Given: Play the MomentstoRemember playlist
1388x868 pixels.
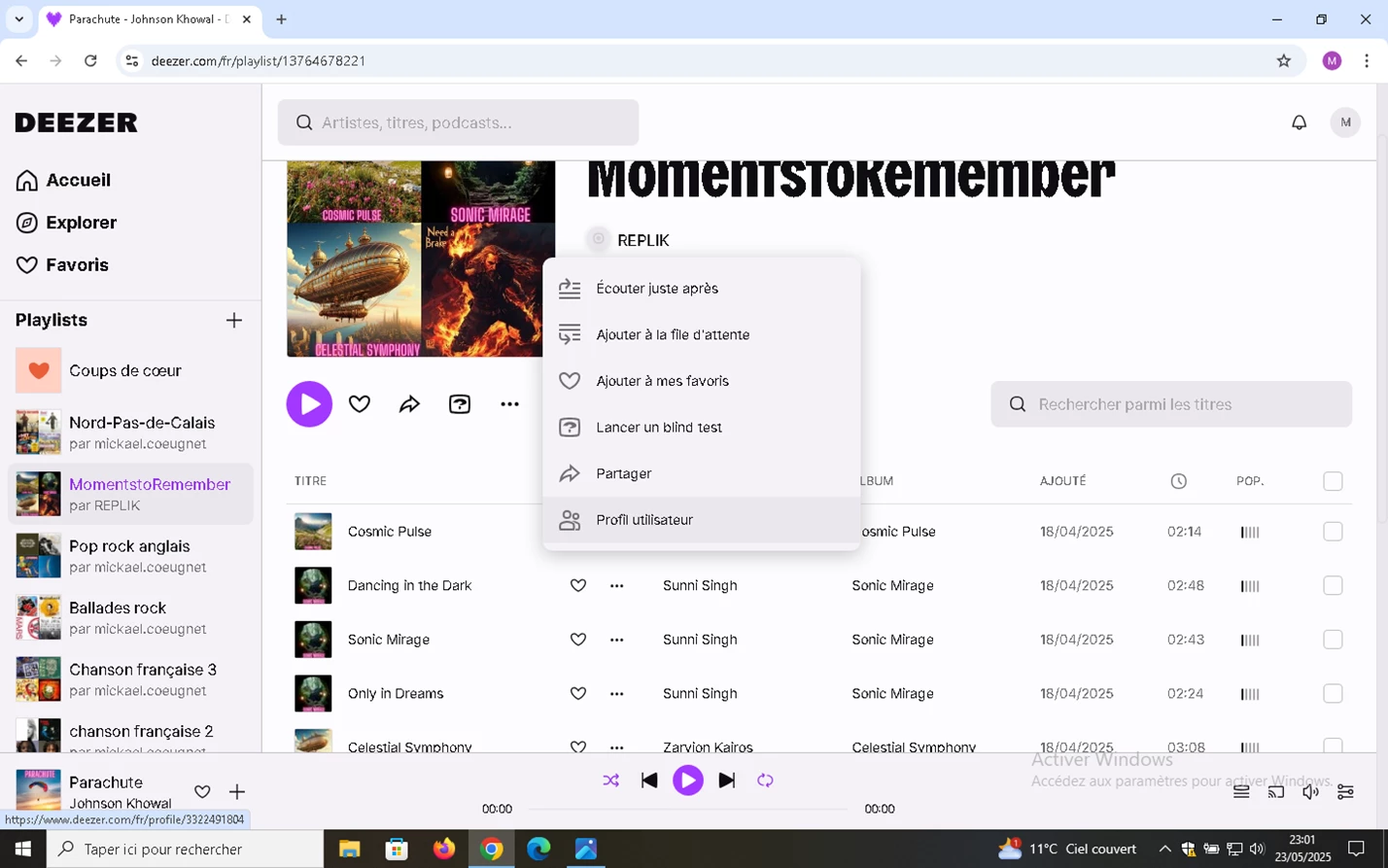Looking at the screenshot, I should [309, 404].
